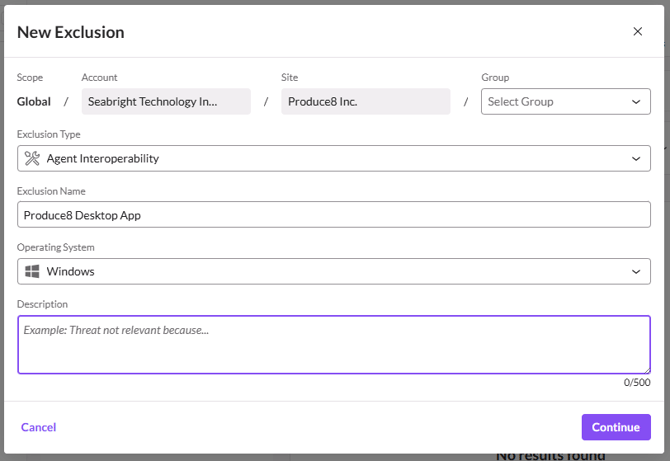Click the 0/500 character counter

pyautogui.click(x=637, y=383)
